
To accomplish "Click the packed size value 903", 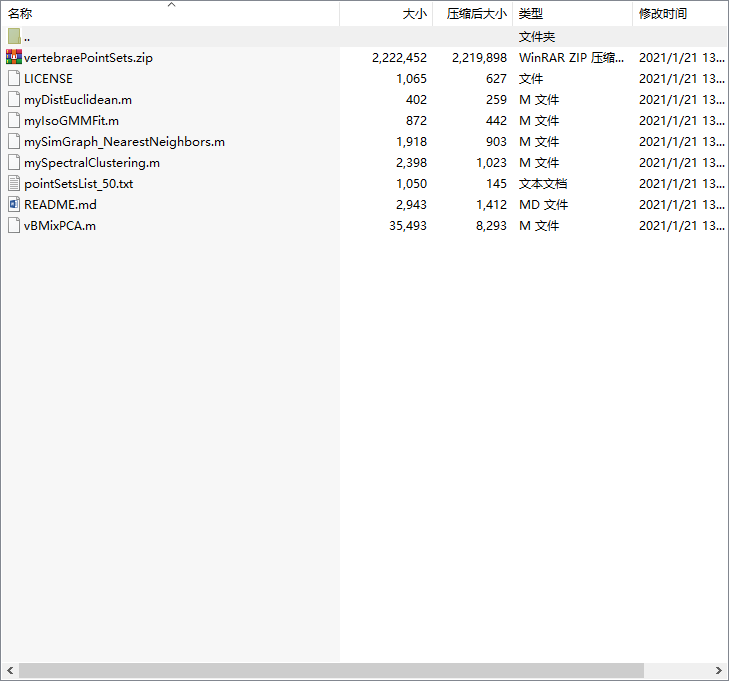I will [x=496, y=141].
